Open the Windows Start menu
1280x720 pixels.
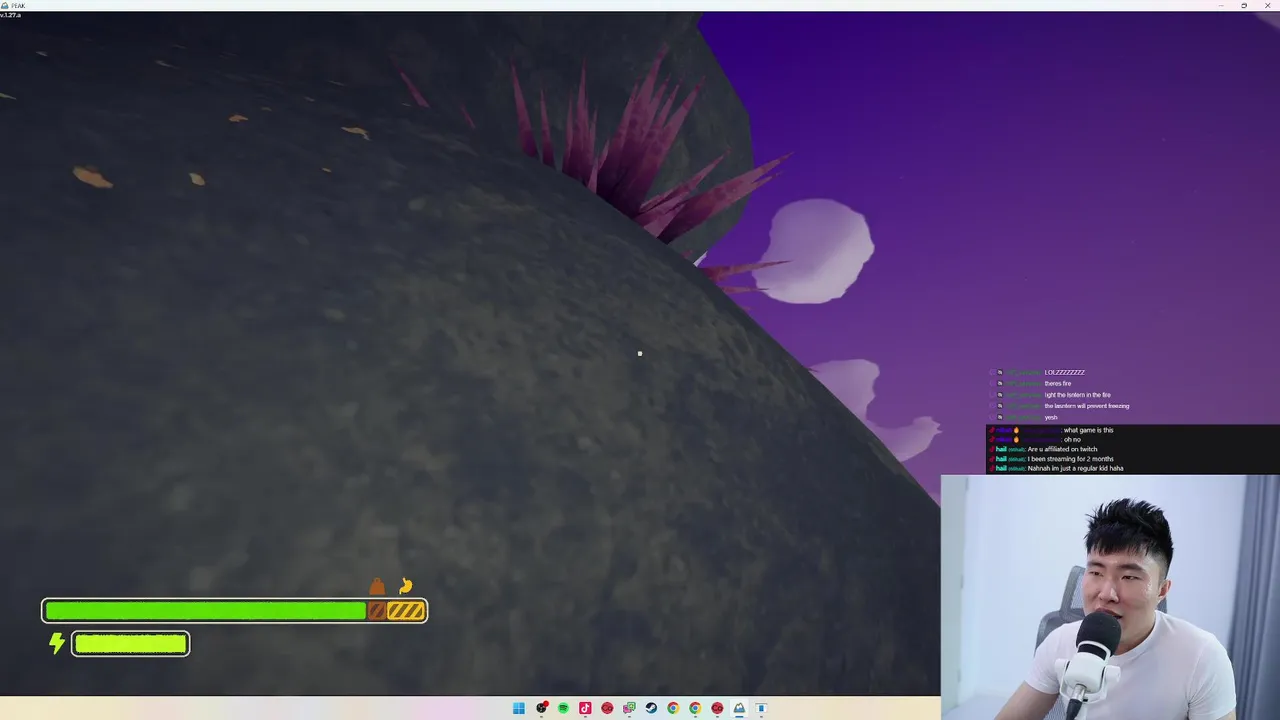coord(519,708)
